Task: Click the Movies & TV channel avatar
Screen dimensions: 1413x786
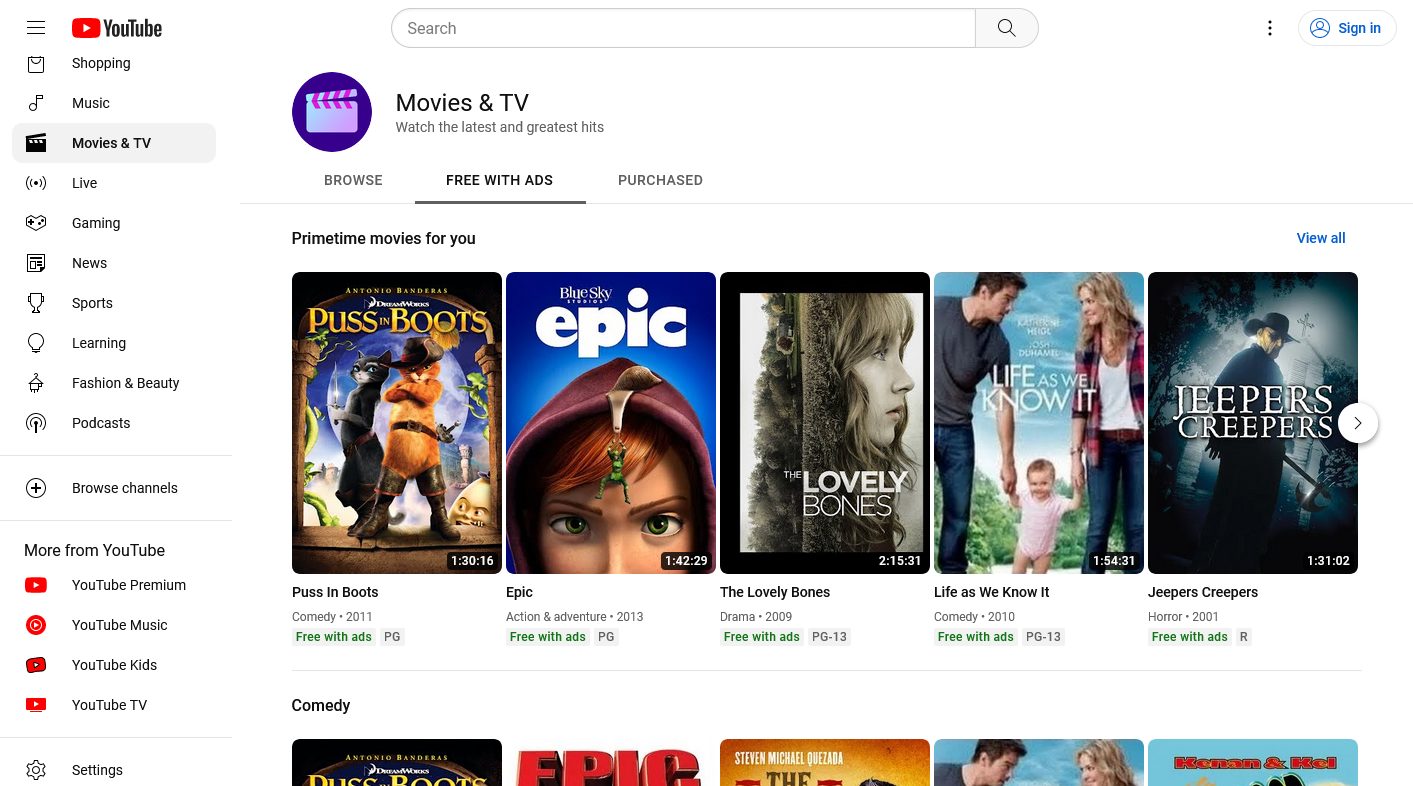Action: pyautogui.click(x=332, y=112)
